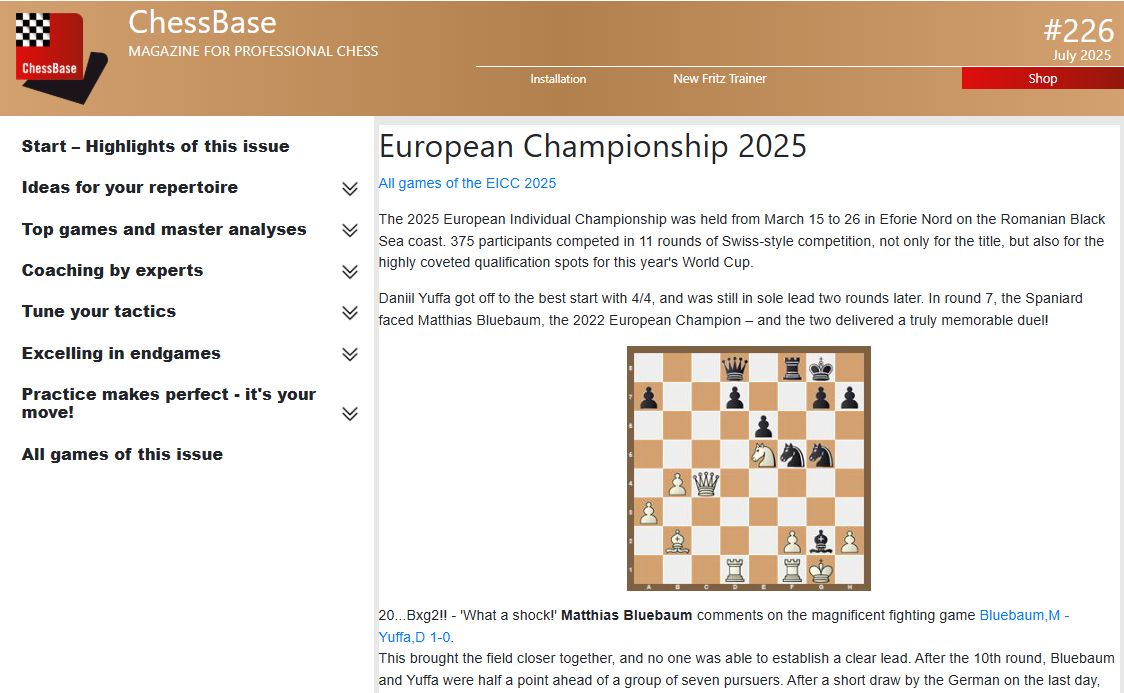Expand the Ideas for your repertoire section
The image size is (1124, 693).
point(349,189)
